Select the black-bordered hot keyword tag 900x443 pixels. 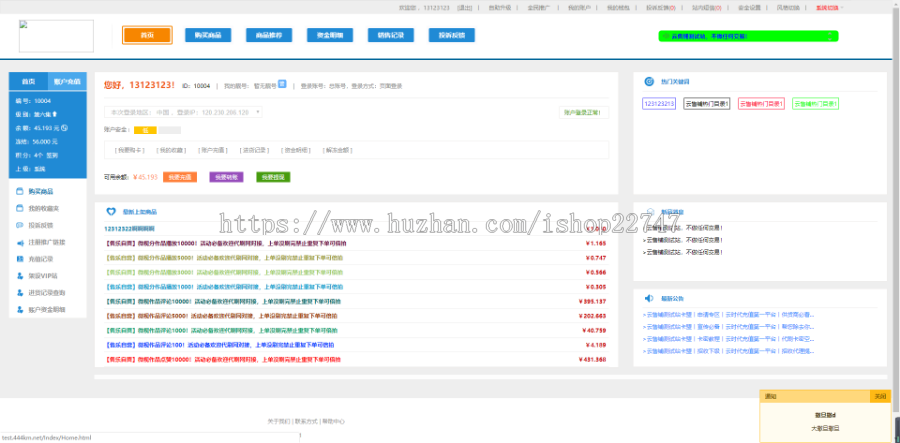pyautogui.click(x=707, y=104)
